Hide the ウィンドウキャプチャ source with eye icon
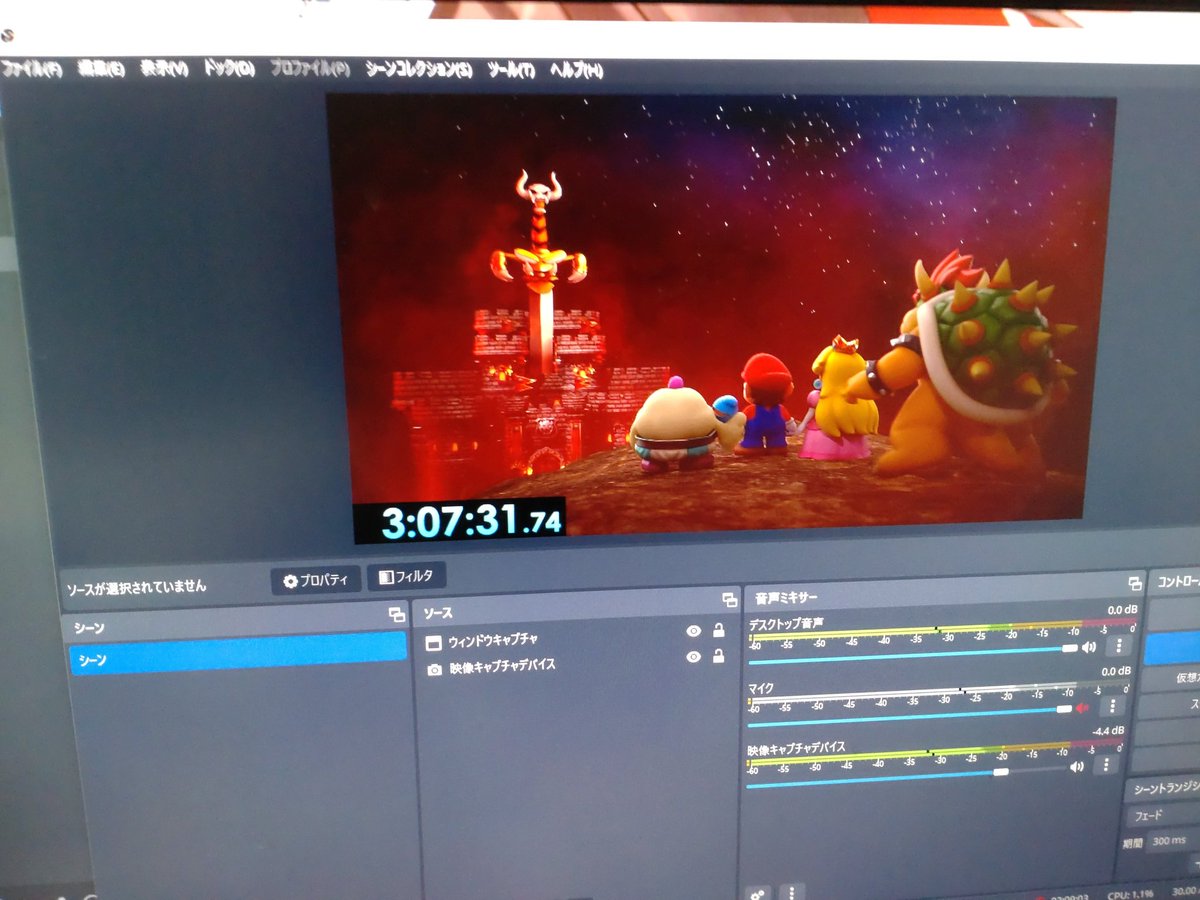The width and height of the screenshot is (1200, 900). pyautogui.click(x=693, y=631)
